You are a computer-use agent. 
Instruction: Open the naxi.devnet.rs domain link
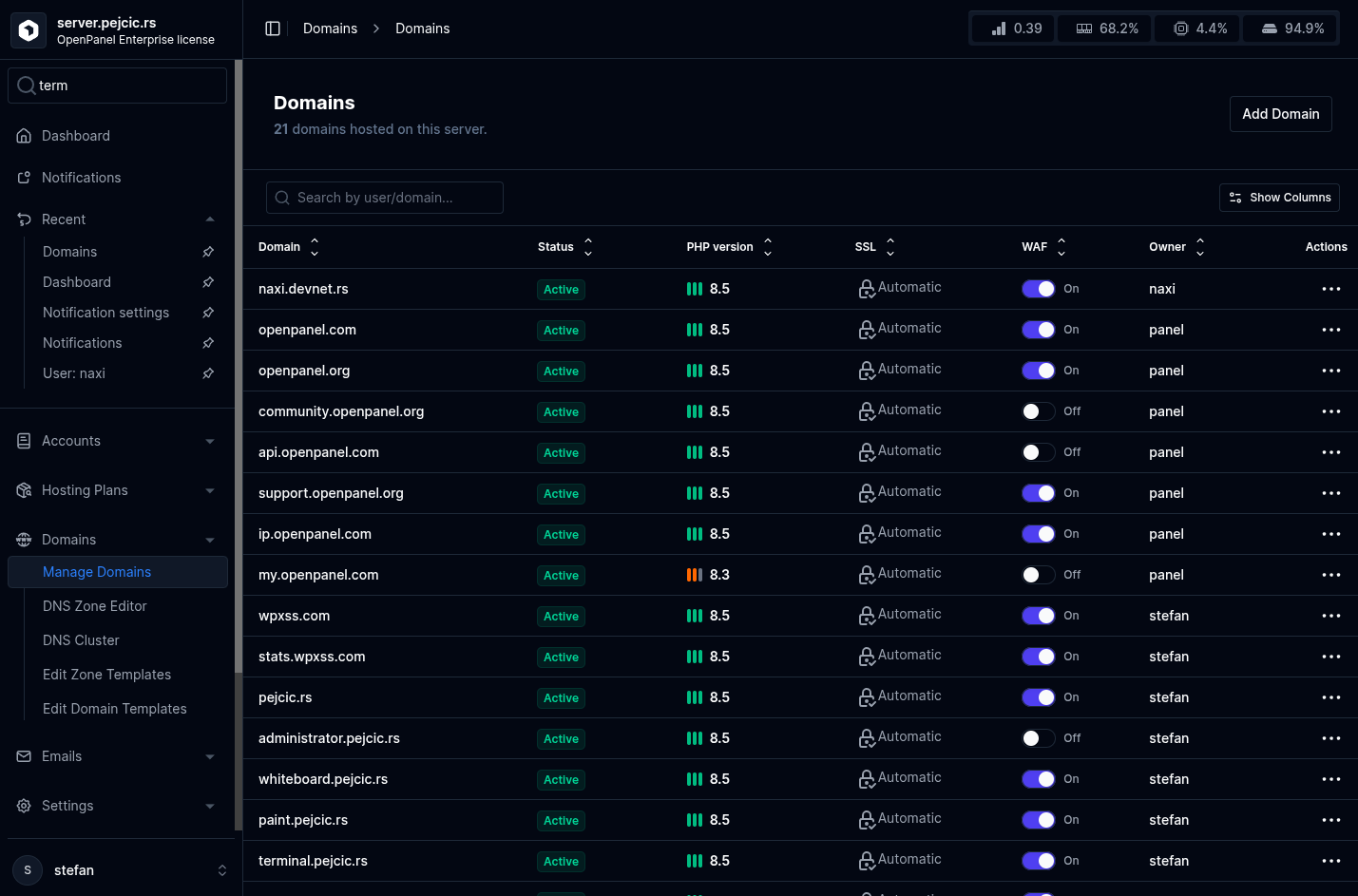(303, 289)
